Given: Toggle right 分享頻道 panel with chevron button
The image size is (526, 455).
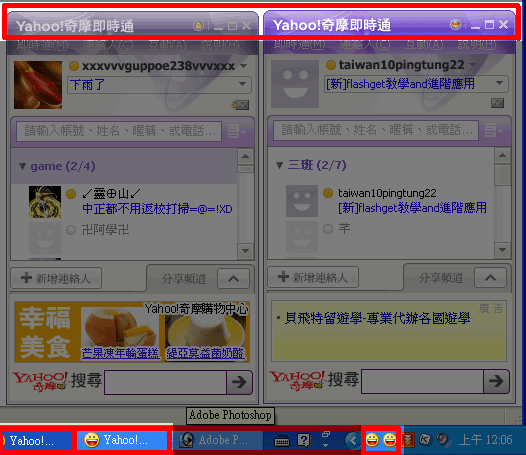Looking at the screenshot, I should (490, 277).
